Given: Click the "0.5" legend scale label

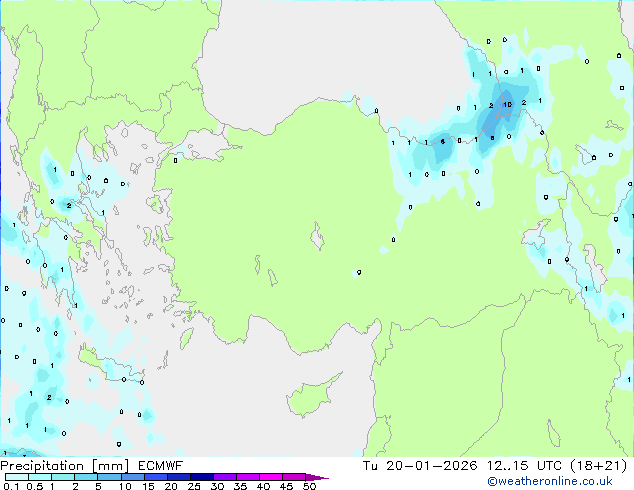Looking at the screenshot, I should [35, 486].
